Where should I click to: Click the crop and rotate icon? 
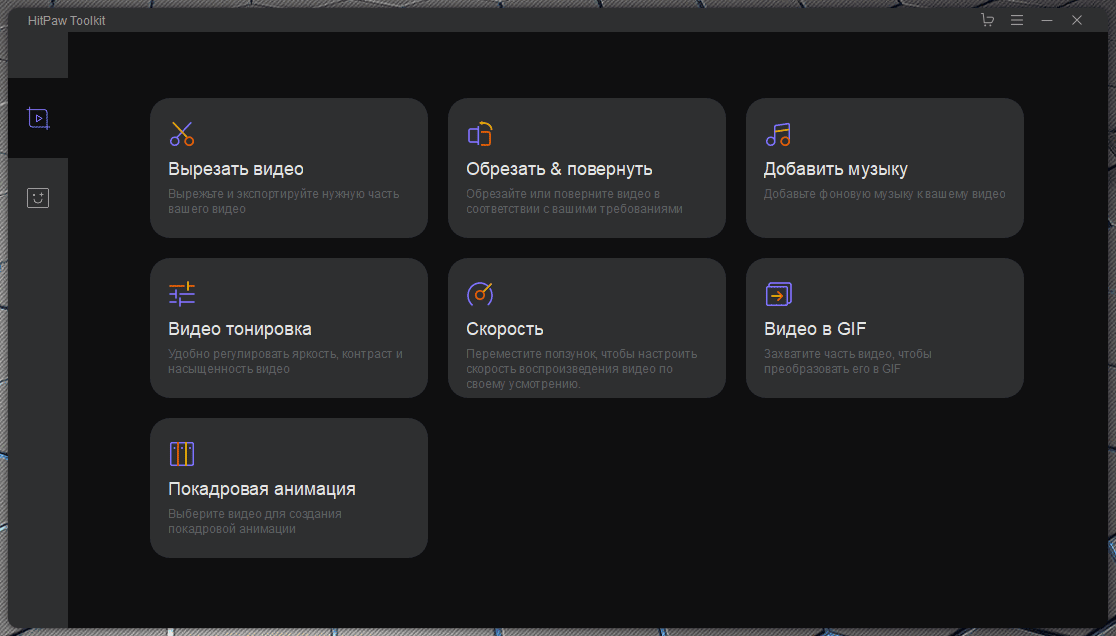(480, 134)
